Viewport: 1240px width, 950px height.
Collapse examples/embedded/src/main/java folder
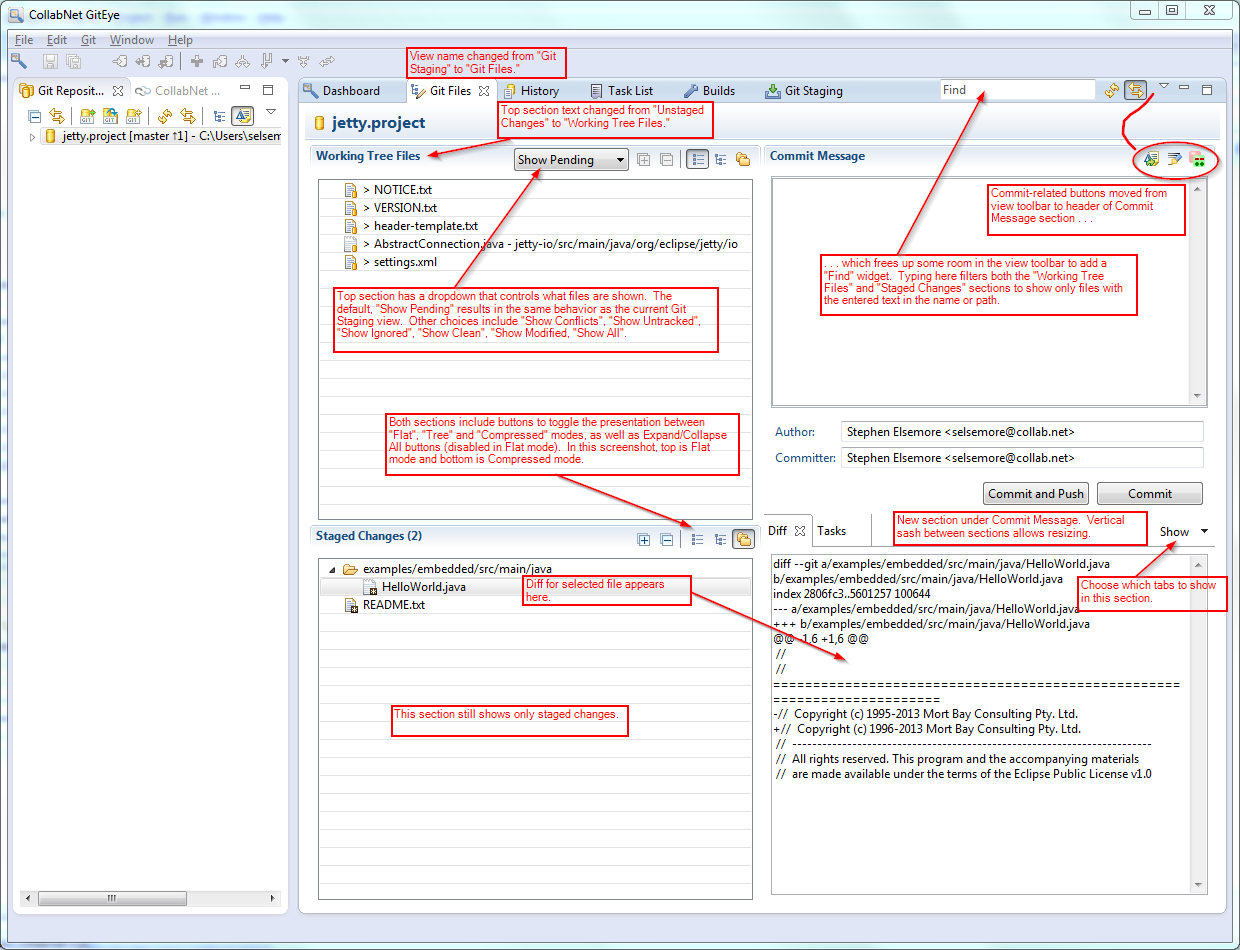pos(332,569)
